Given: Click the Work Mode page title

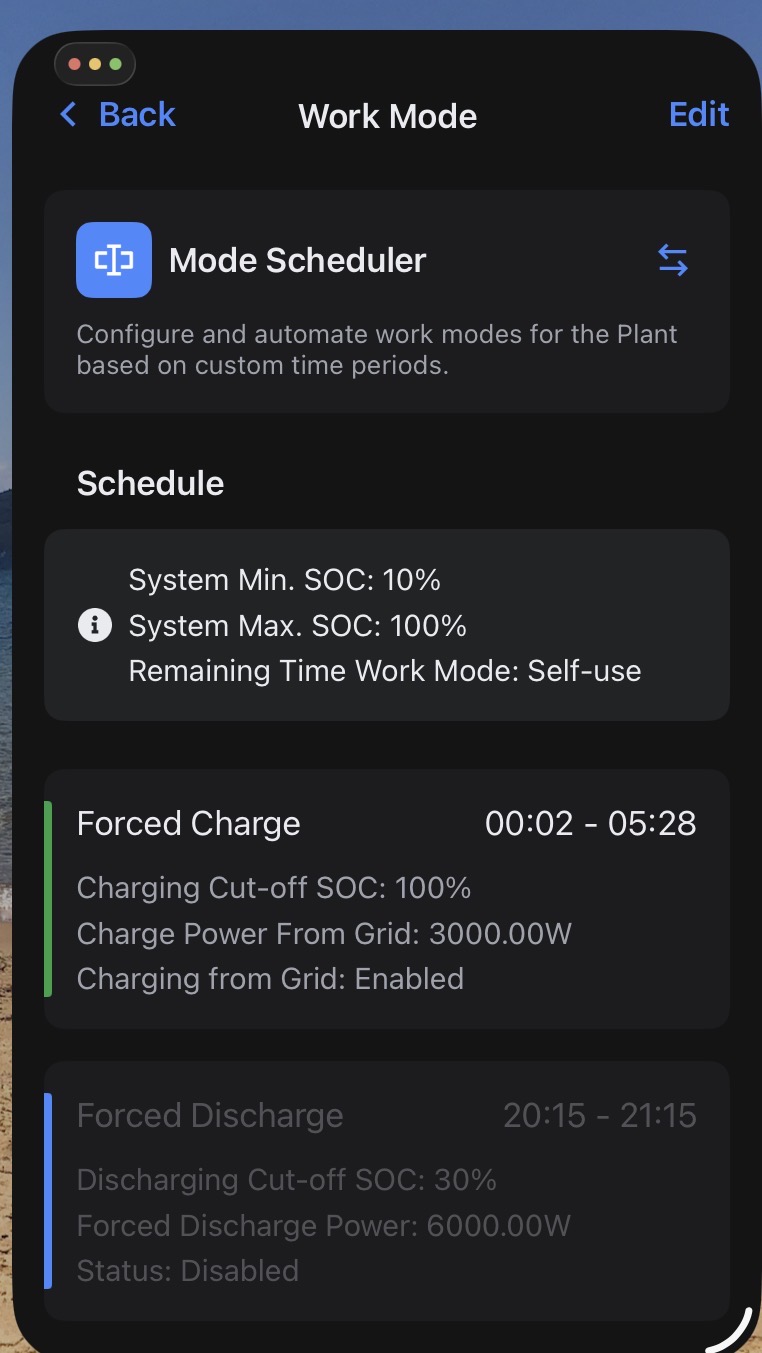Looking at the screenshot, I should click(387, 117).
